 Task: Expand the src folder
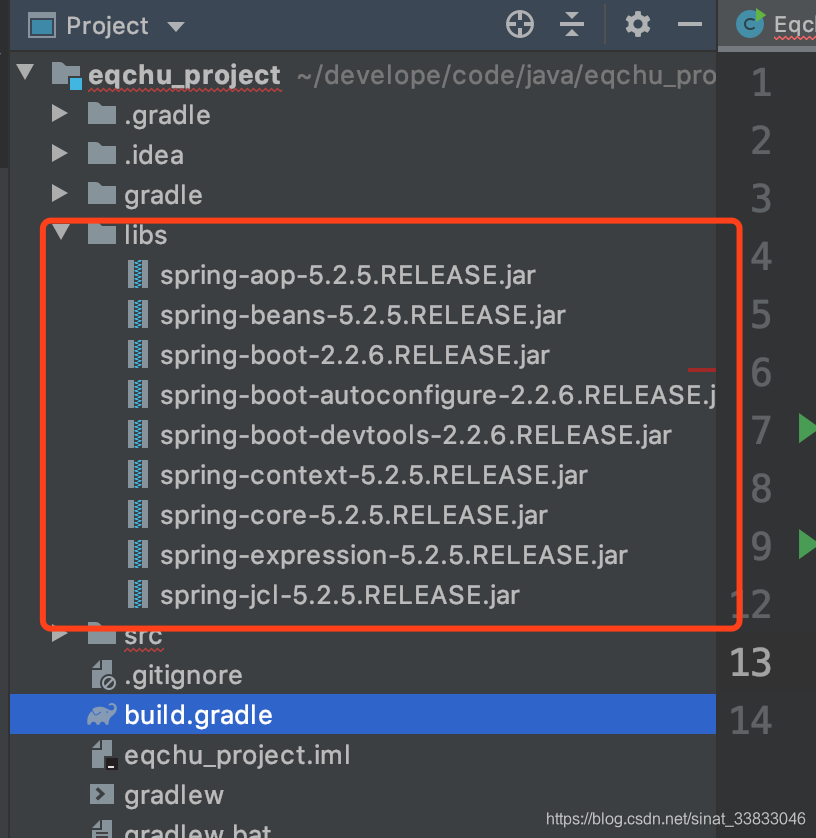59,635
